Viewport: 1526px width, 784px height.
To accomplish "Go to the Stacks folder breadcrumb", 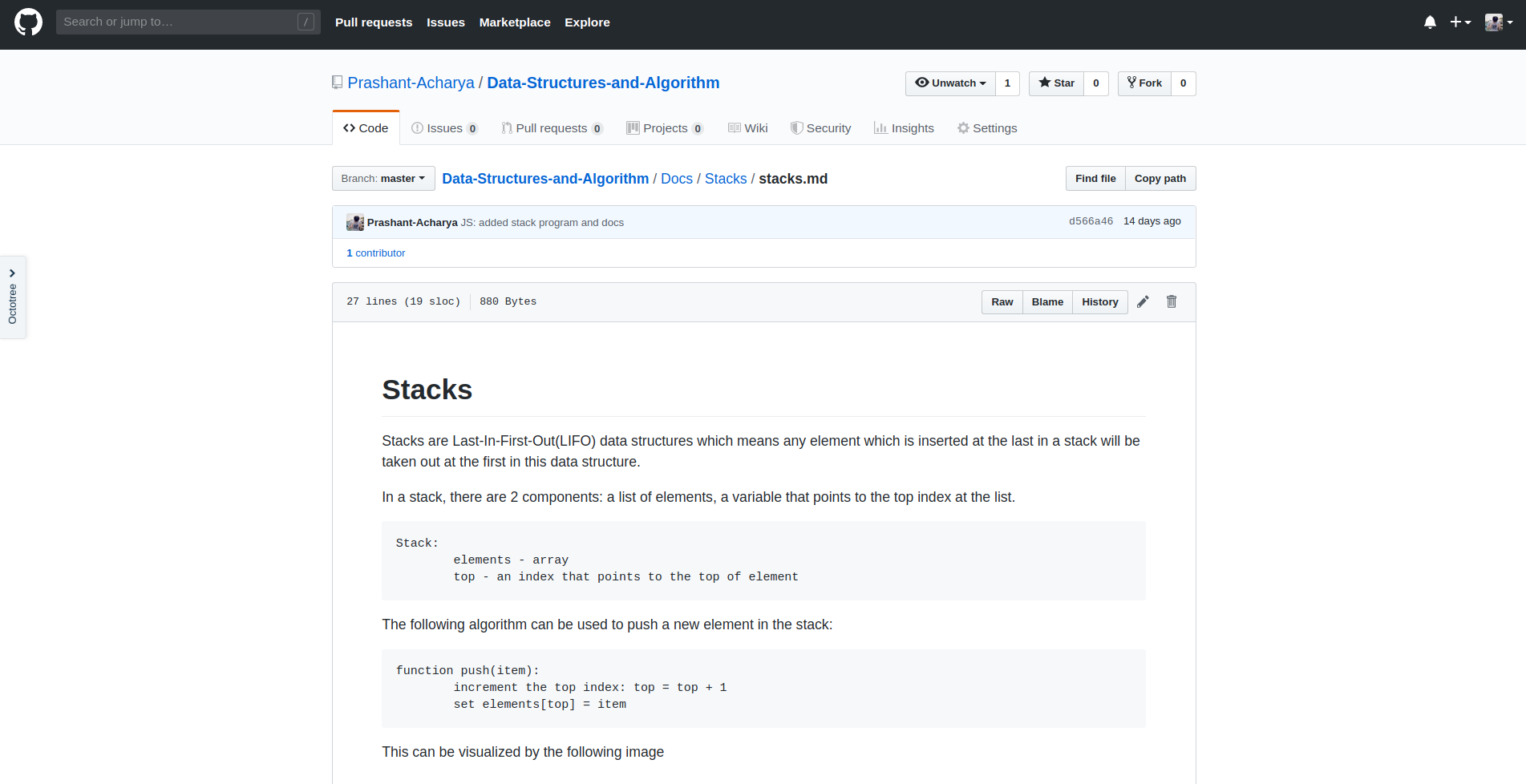I will pyautogui.click(x=726, y=179).
